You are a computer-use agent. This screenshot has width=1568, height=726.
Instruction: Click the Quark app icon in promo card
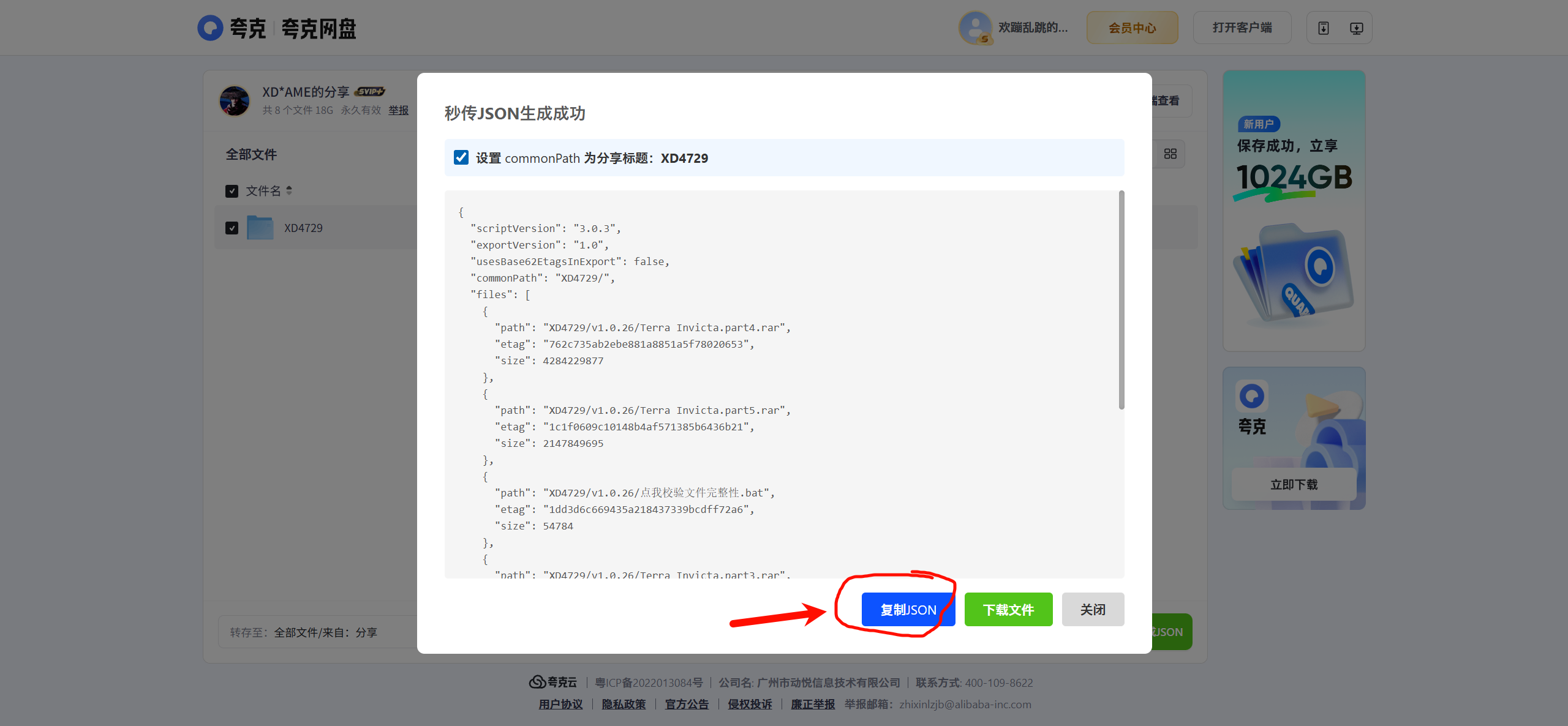pos(1251,396)
